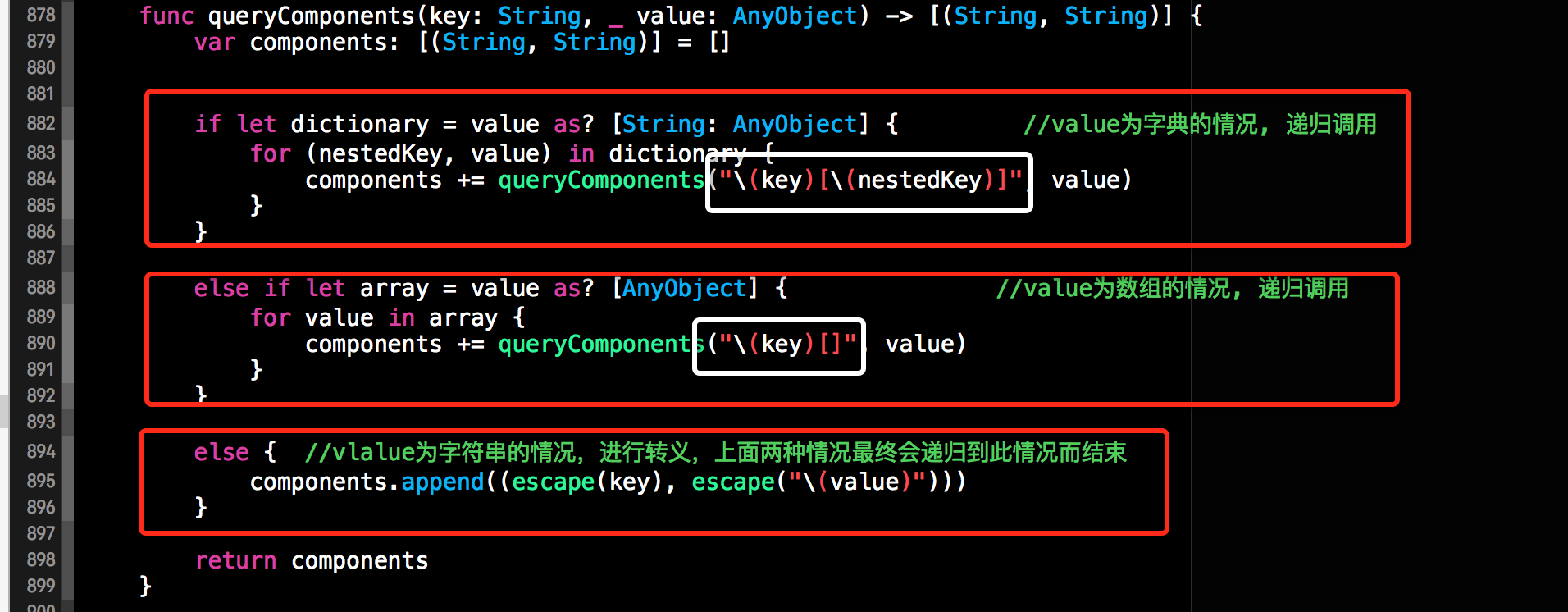This screenshot has width=1568, height=612.
Task: Click the 'var' keyword on line 879
Action: coord(215,43)
